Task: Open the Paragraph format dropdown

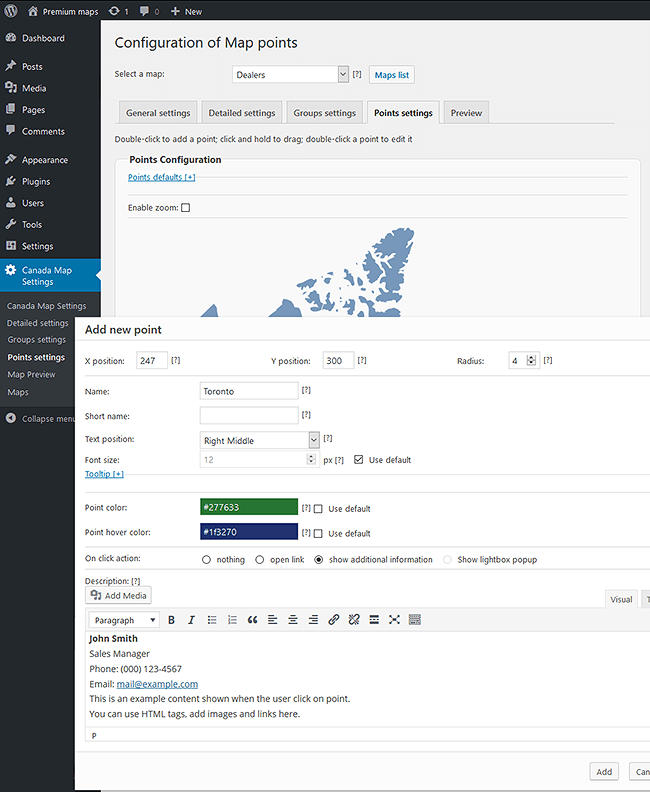Action: click(124, 620)
